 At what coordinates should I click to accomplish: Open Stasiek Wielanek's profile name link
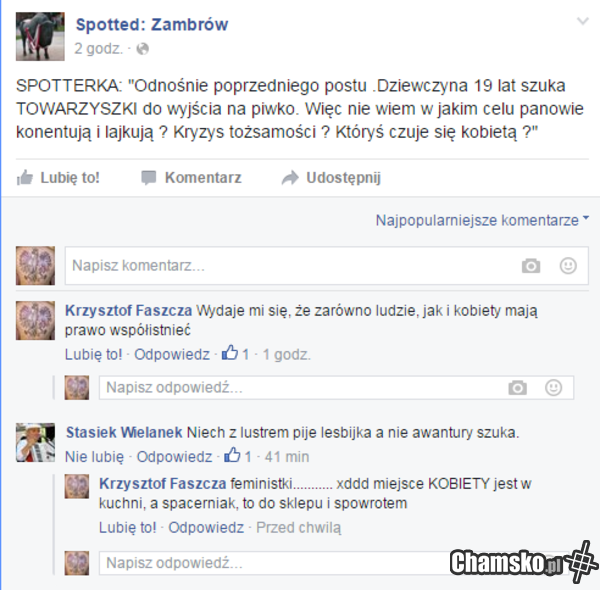tap(124, 432)
